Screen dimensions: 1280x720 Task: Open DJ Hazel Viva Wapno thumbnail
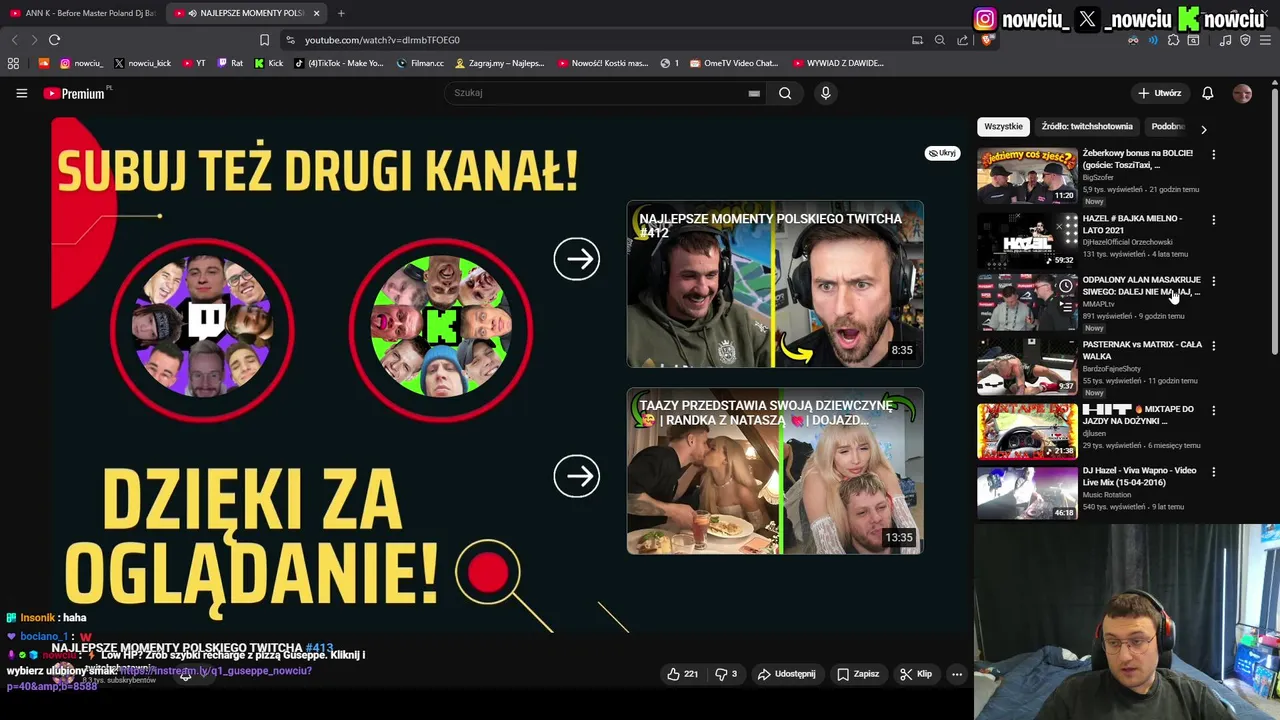[1027, 492]
